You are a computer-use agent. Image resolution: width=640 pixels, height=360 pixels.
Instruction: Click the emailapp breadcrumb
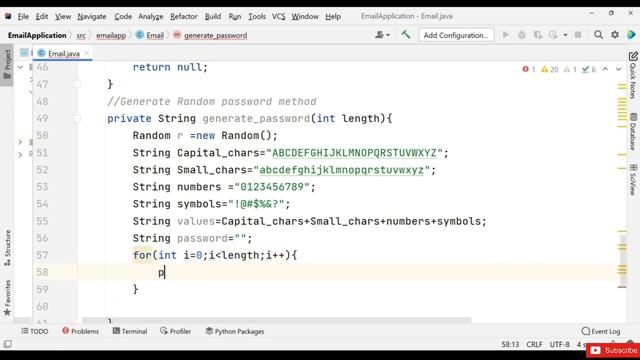coord(111,36)
